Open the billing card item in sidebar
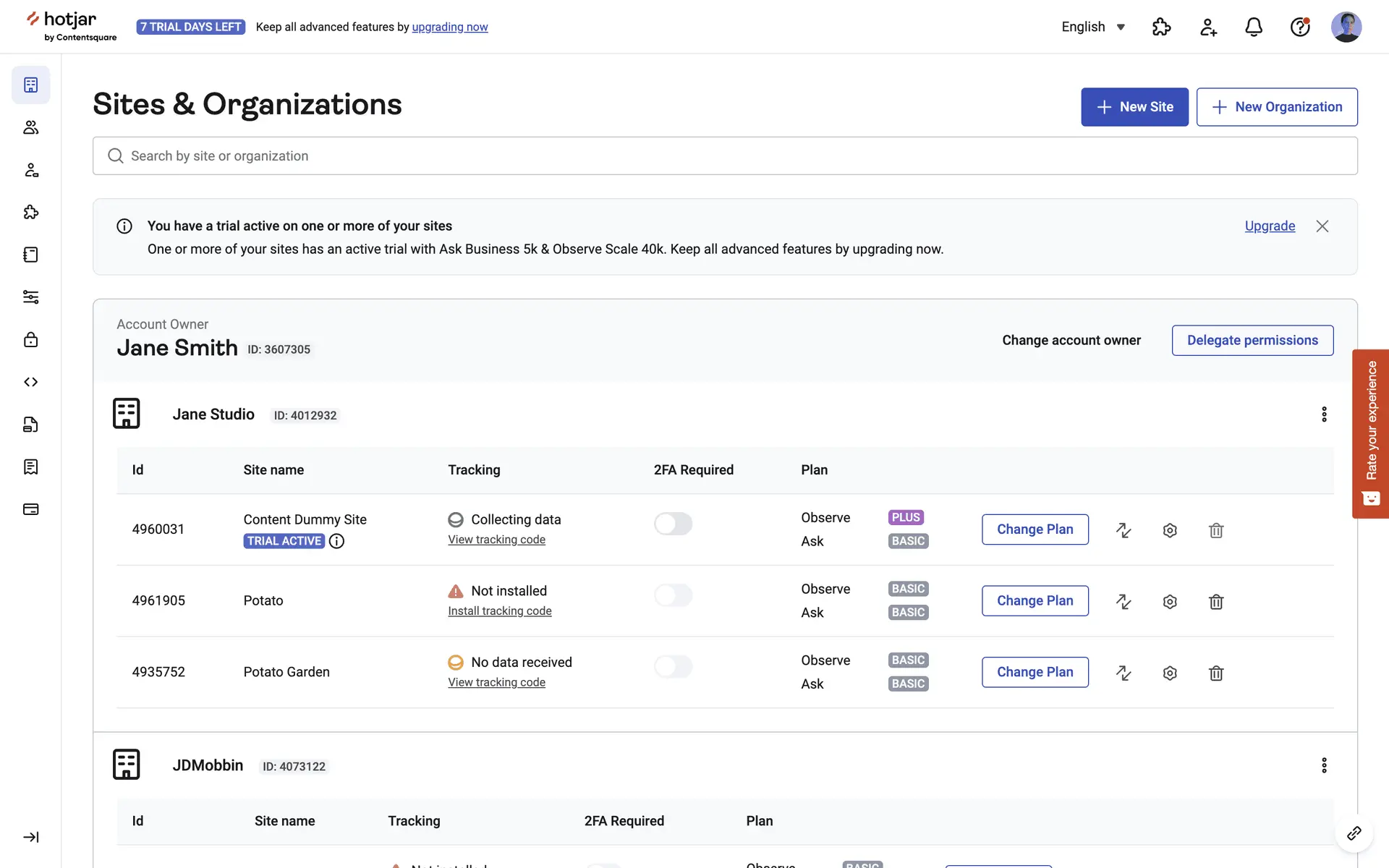The width and height of the screenshot is (1389, 868). (30, 509)
